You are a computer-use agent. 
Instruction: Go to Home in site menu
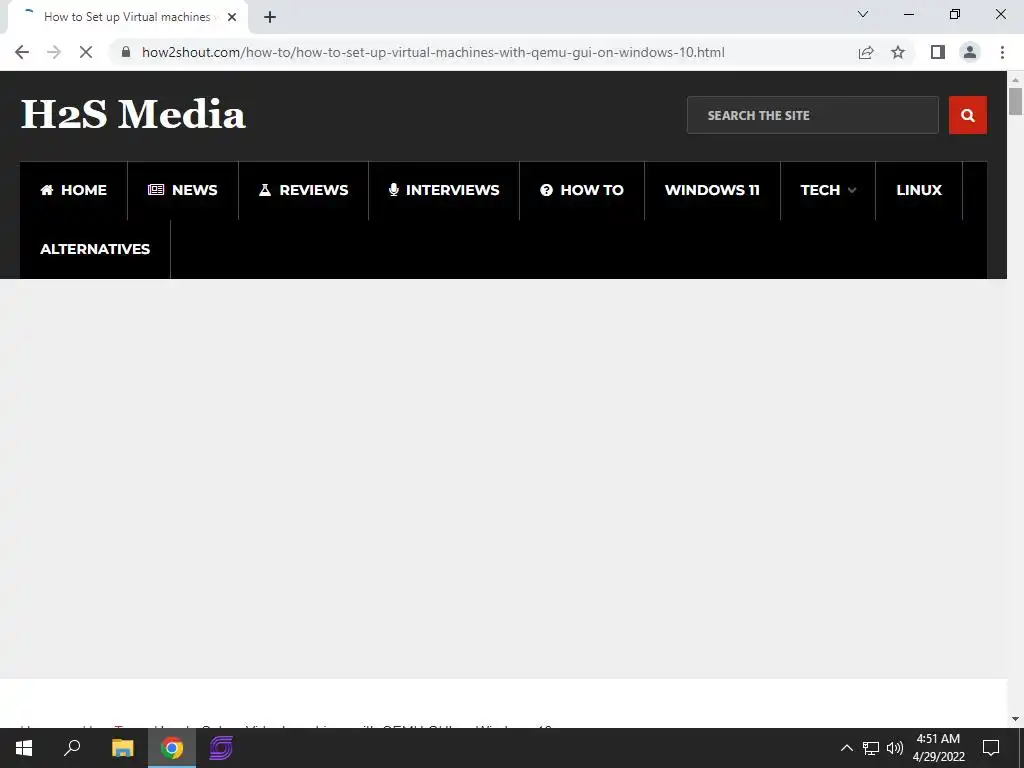73,190
